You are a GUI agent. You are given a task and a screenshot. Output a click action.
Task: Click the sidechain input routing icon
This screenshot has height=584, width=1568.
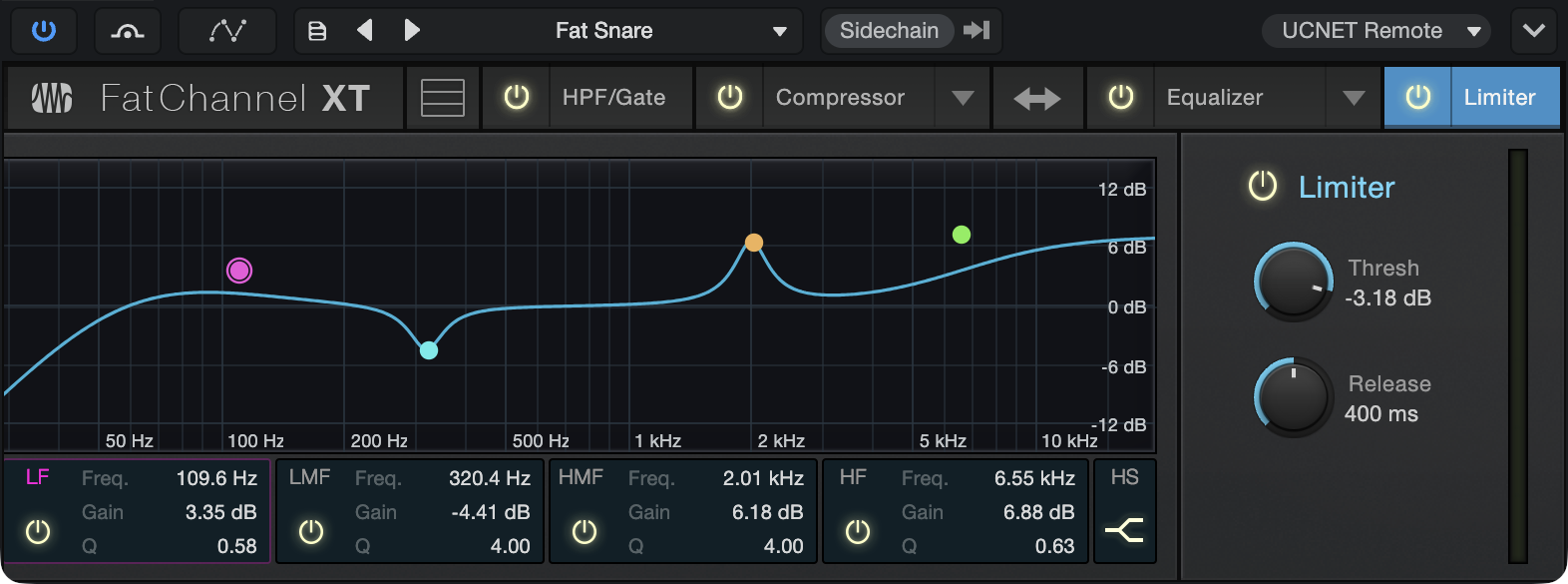(977, 31)
